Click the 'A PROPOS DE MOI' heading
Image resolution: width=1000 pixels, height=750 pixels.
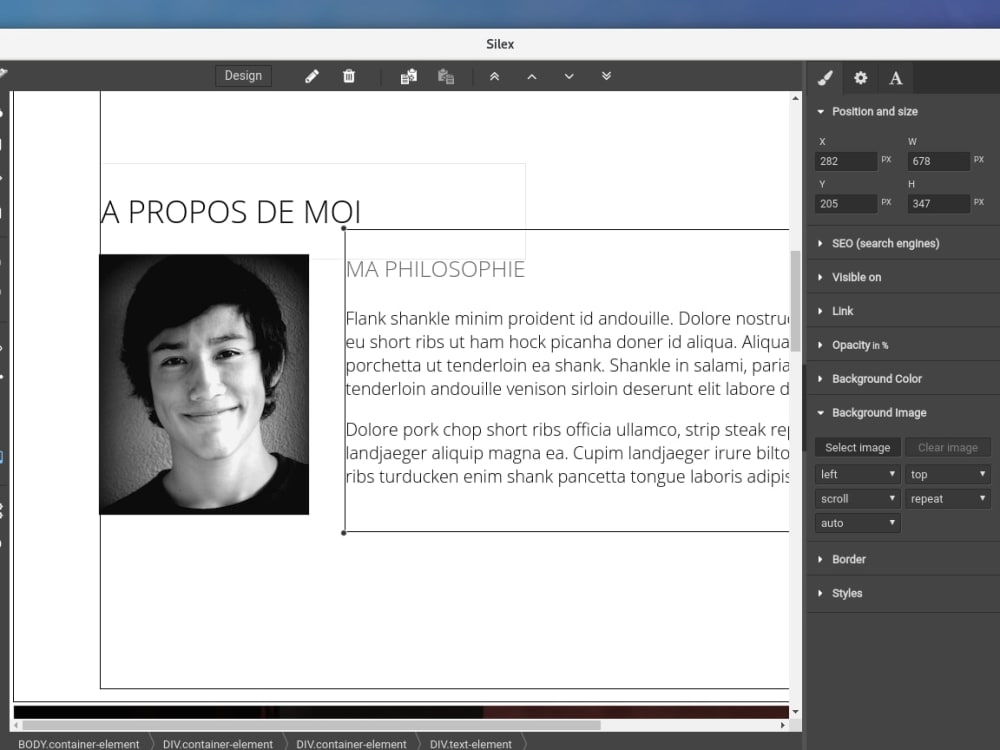point(231,212)
